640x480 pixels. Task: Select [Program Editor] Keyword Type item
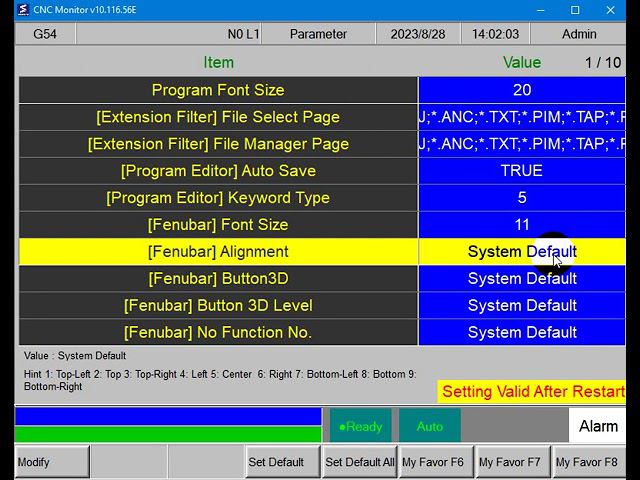pos(218,198)
